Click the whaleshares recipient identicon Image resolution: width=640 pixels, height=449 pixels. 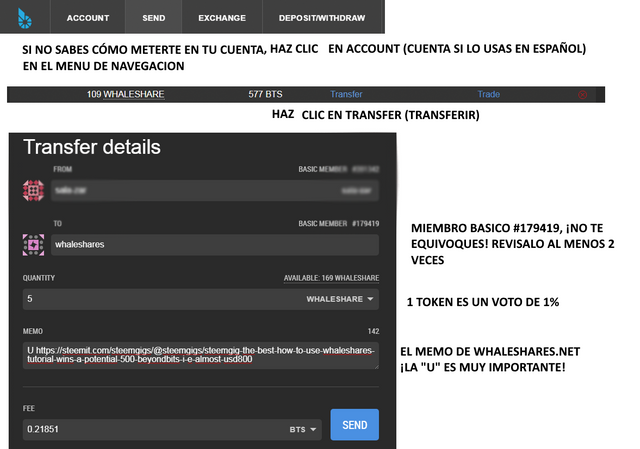coord(33,245)
